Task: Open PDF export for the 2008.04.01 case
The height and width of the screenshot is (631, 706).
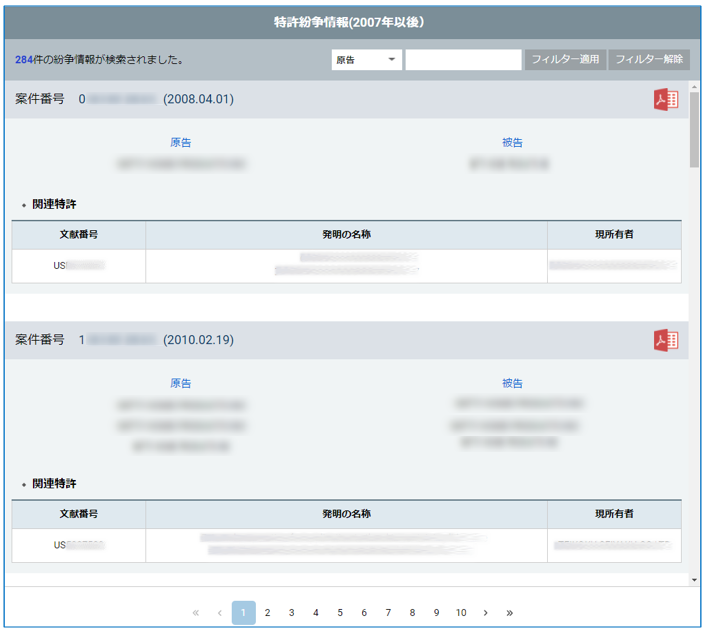Action: pyautogui.click(x=665, y=99)
